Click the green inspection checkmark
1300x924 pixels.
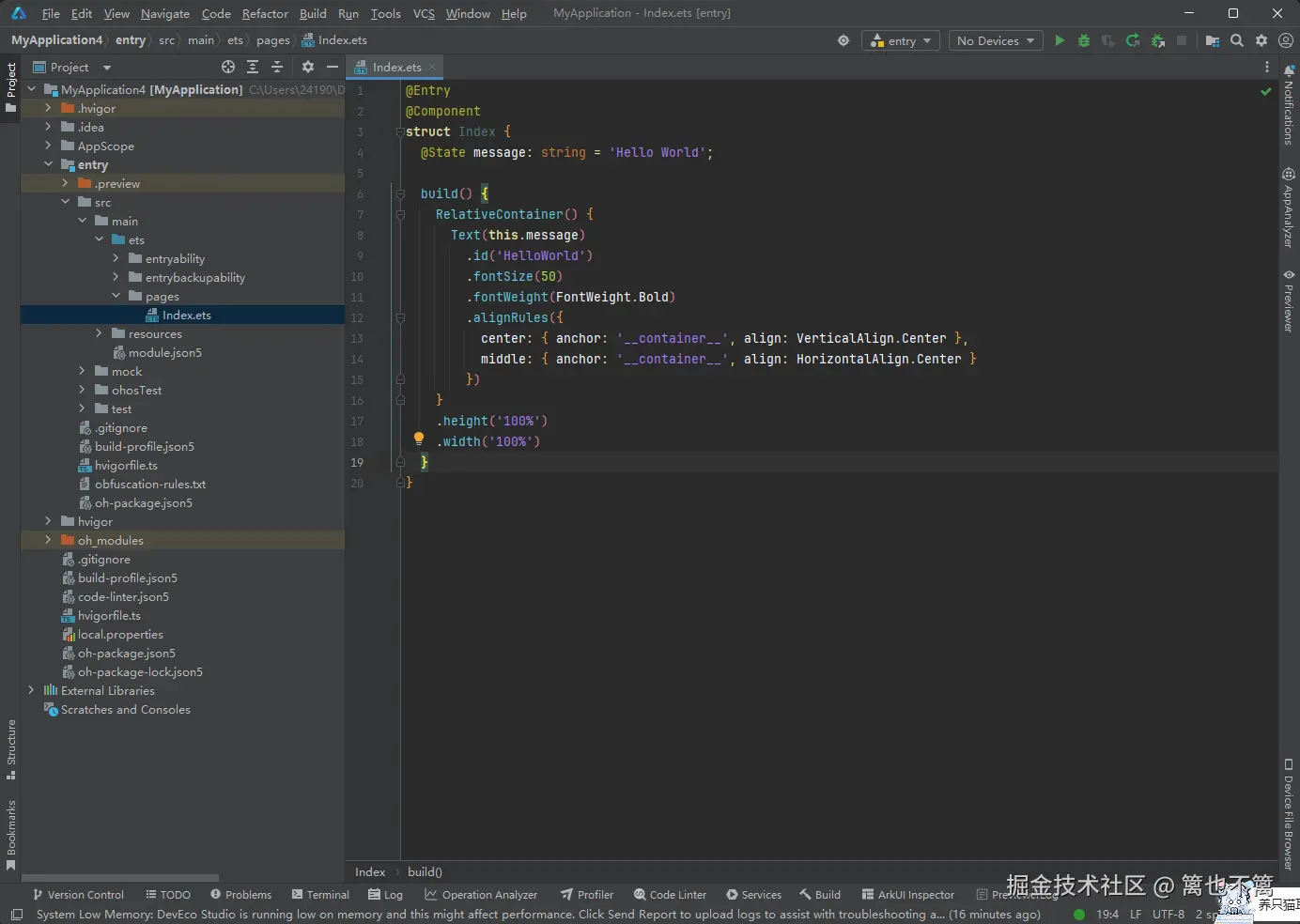(x=1266, y=91)
